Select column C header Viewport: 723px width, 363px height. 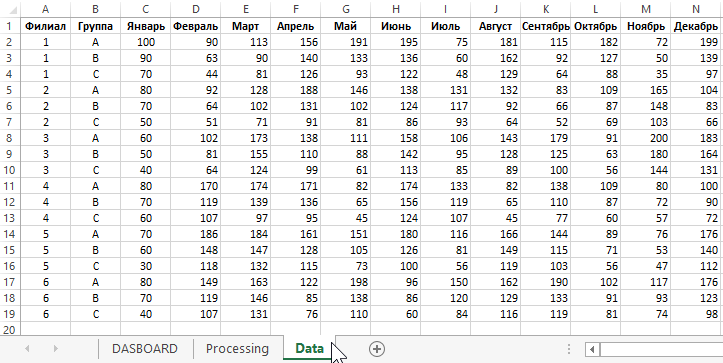145,9
